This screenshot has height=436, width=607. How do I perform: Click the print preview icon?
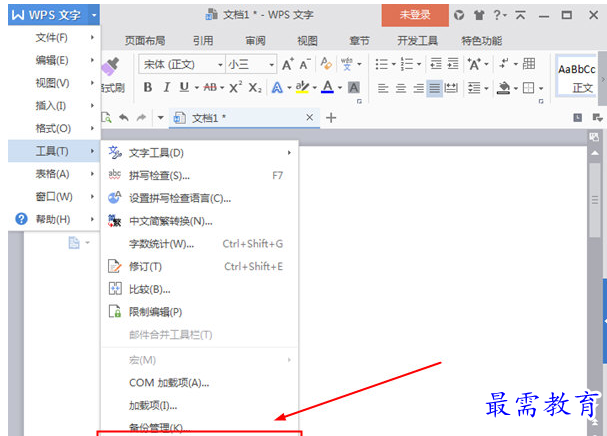[106, 117]
